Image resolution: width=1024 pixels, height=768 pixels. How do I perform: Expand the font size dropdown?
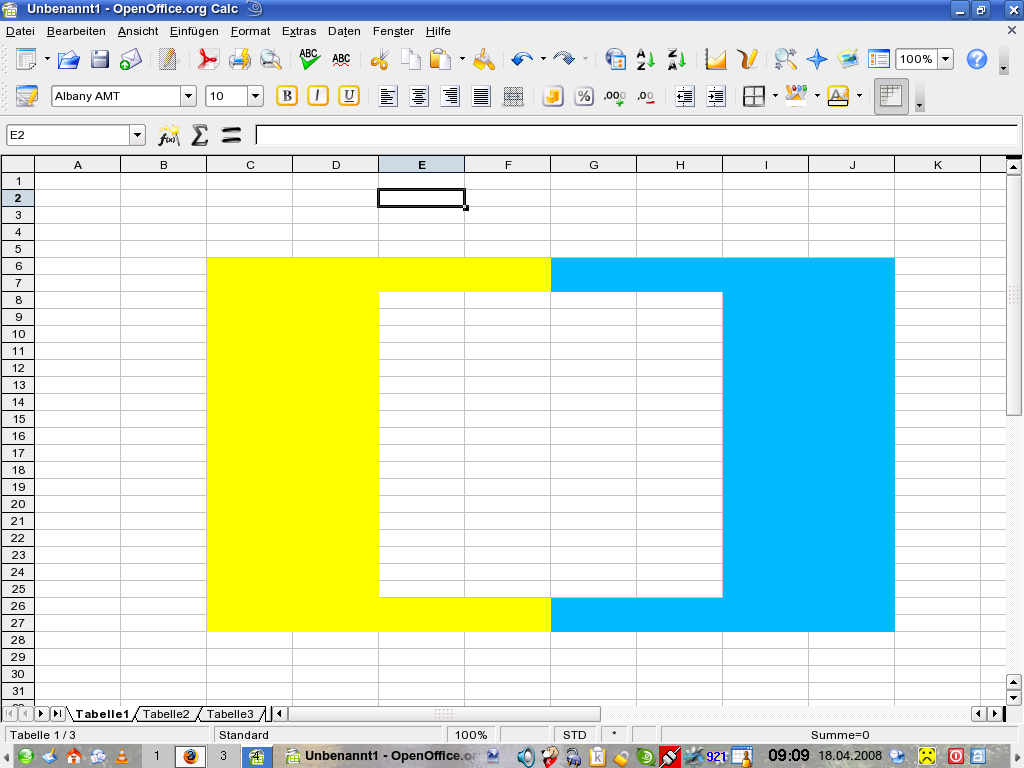pos(255,96)
